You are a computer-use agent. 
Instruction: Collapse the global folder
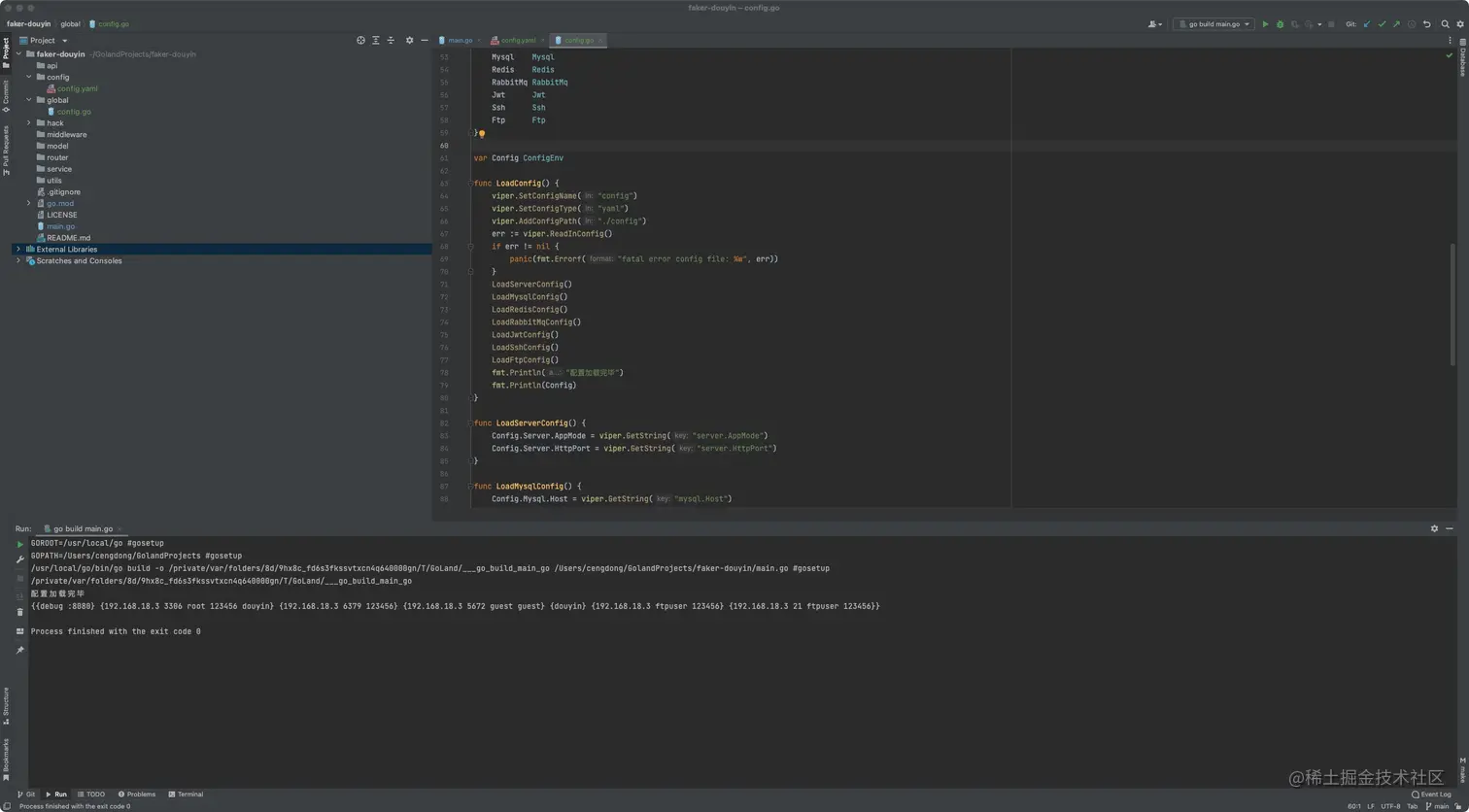(x=29, y=100)
